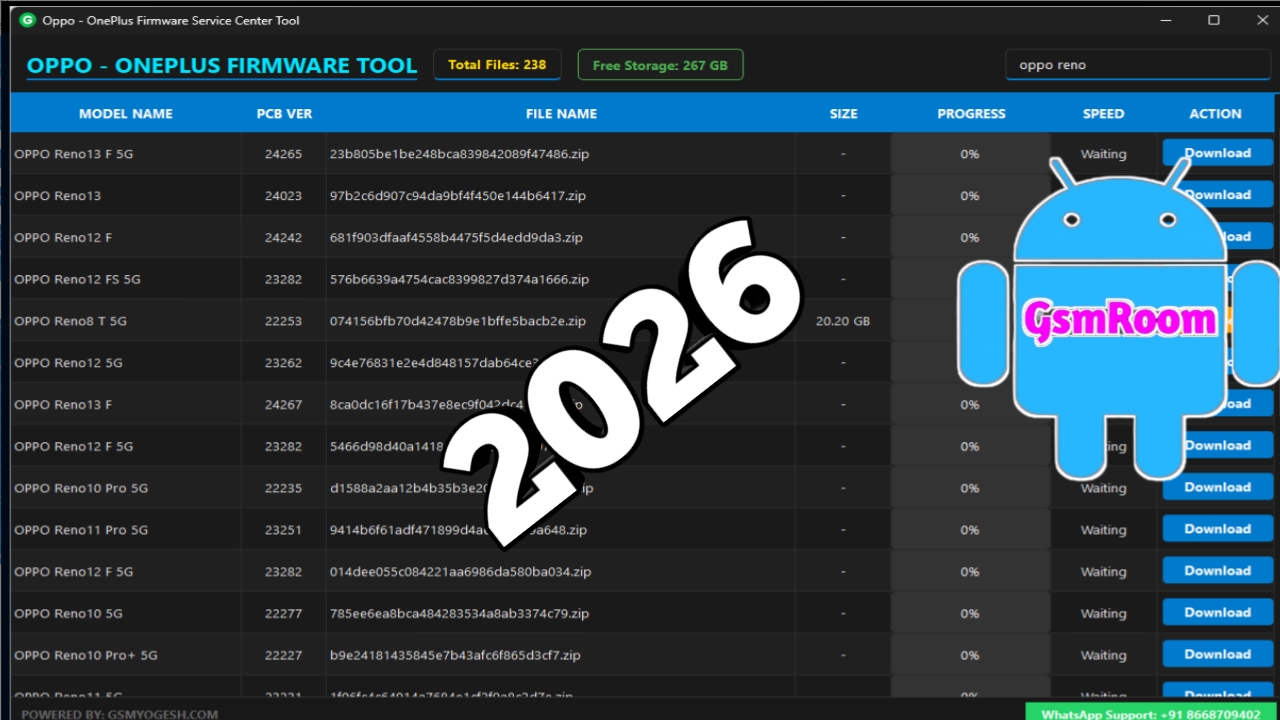Click the Free Storage: 267 GB badge
The width and height of the screenshot is (1280, 720).
coord(660,66)
